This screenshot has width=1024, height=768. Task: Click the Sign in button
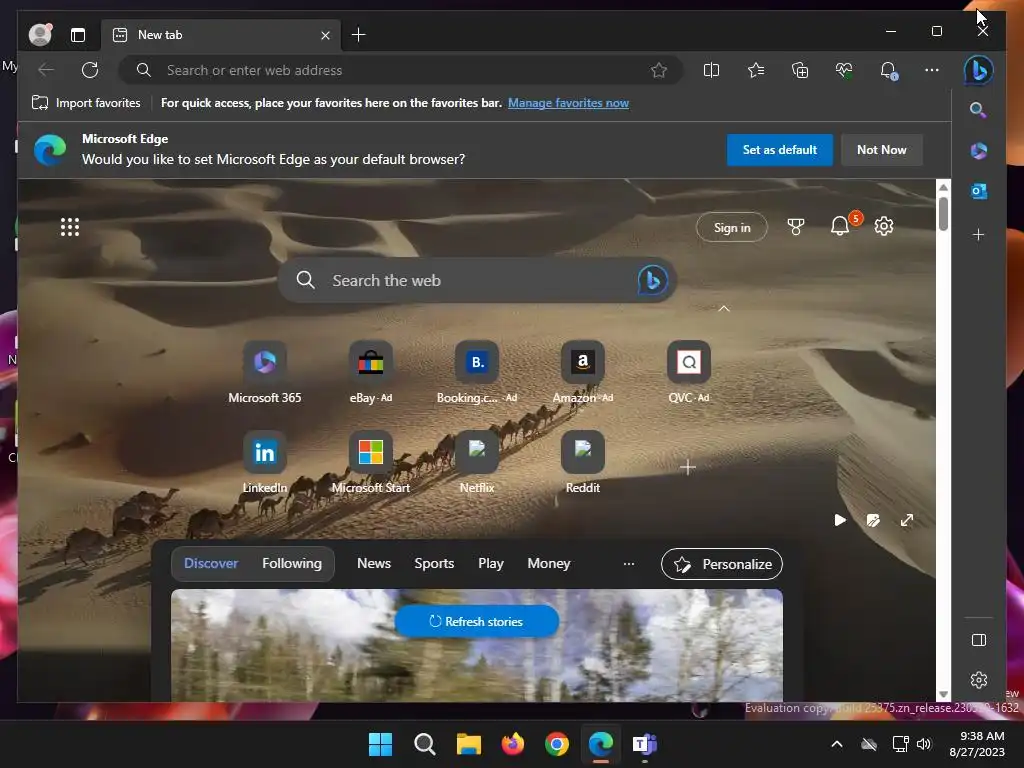coord(731,227)
